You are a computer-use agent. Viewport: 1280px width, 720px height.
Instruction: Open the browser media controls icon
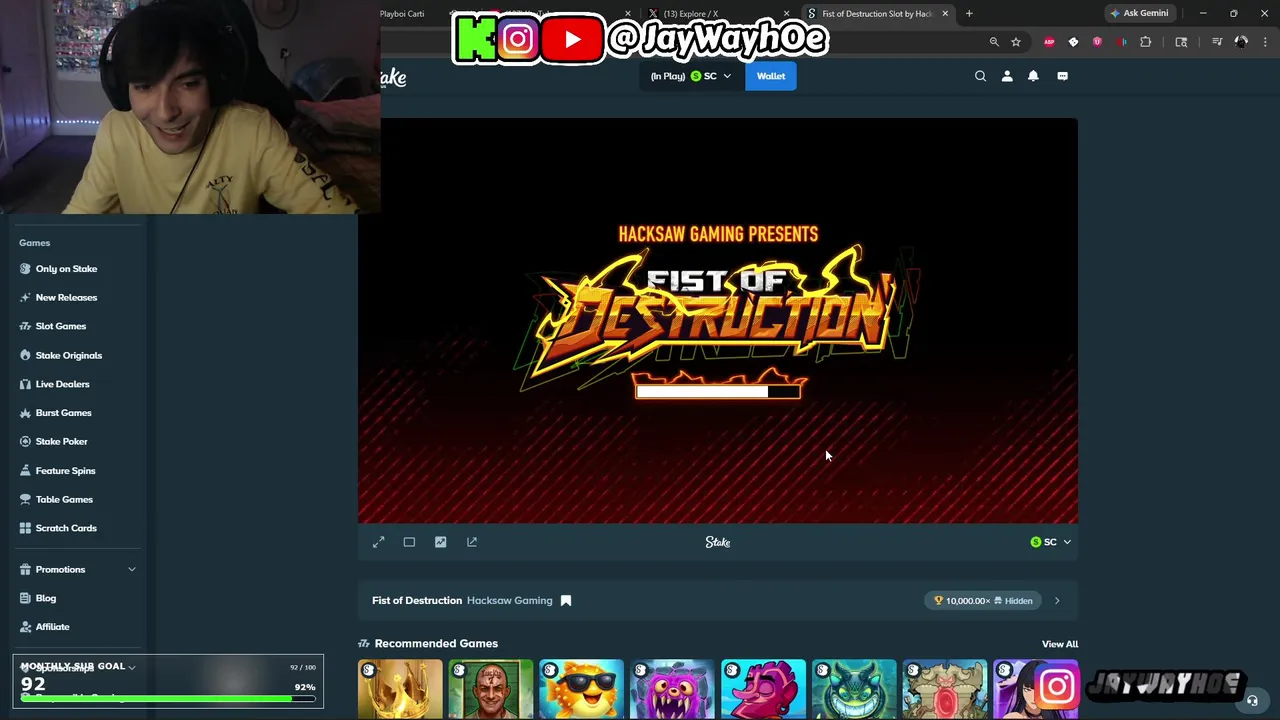[1217, 42]
